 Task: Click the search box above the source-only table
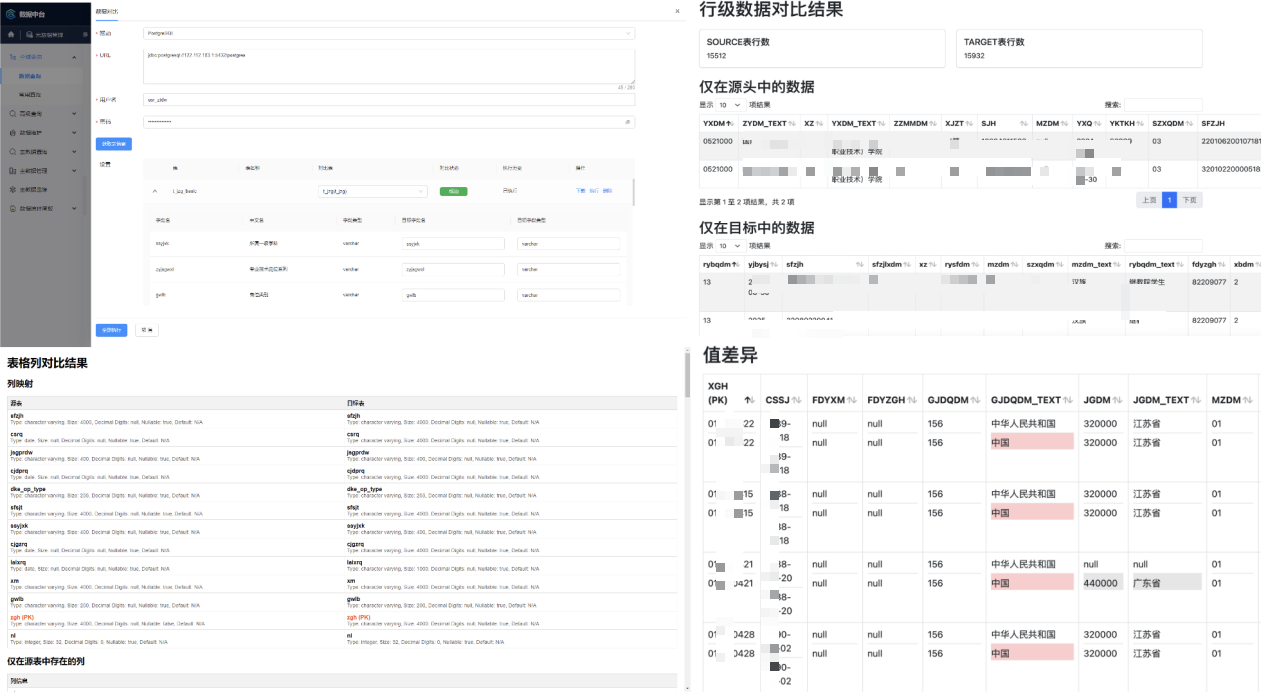tap(1163, 105)
